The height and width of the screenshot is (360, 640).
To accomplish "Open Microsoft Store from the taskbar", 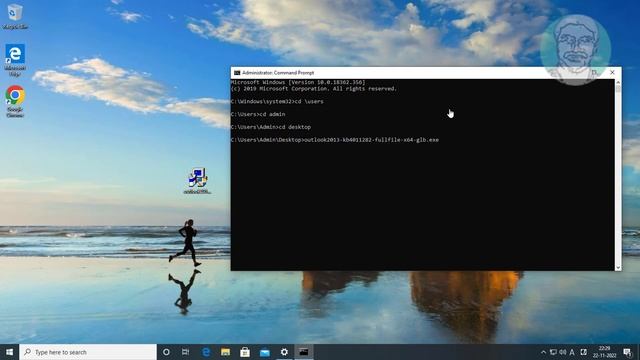I will tap(245, 352).
